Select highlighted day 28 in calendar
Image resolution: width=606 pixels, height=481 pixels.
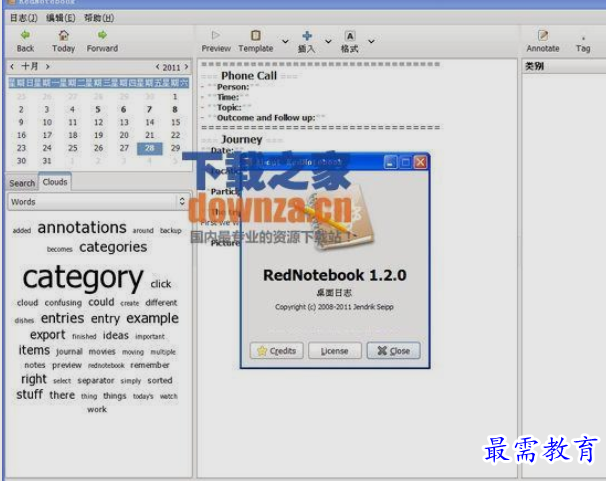click(x=150, y=148)
